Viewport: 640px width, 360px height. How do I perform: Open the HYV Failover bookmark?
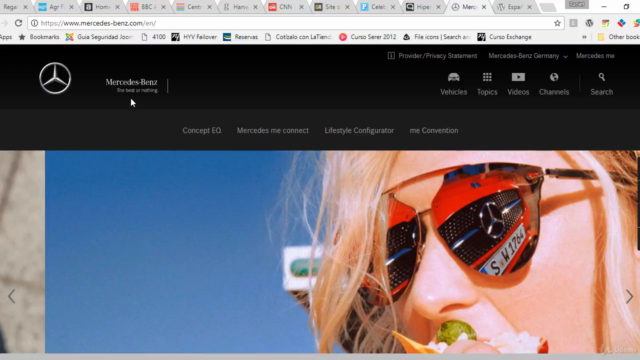[194, 37]
